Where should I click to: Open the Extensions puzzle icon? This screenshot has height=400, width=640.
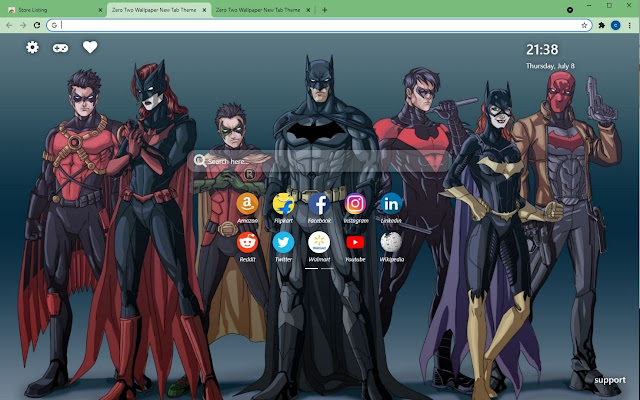[x=602, y=25]
